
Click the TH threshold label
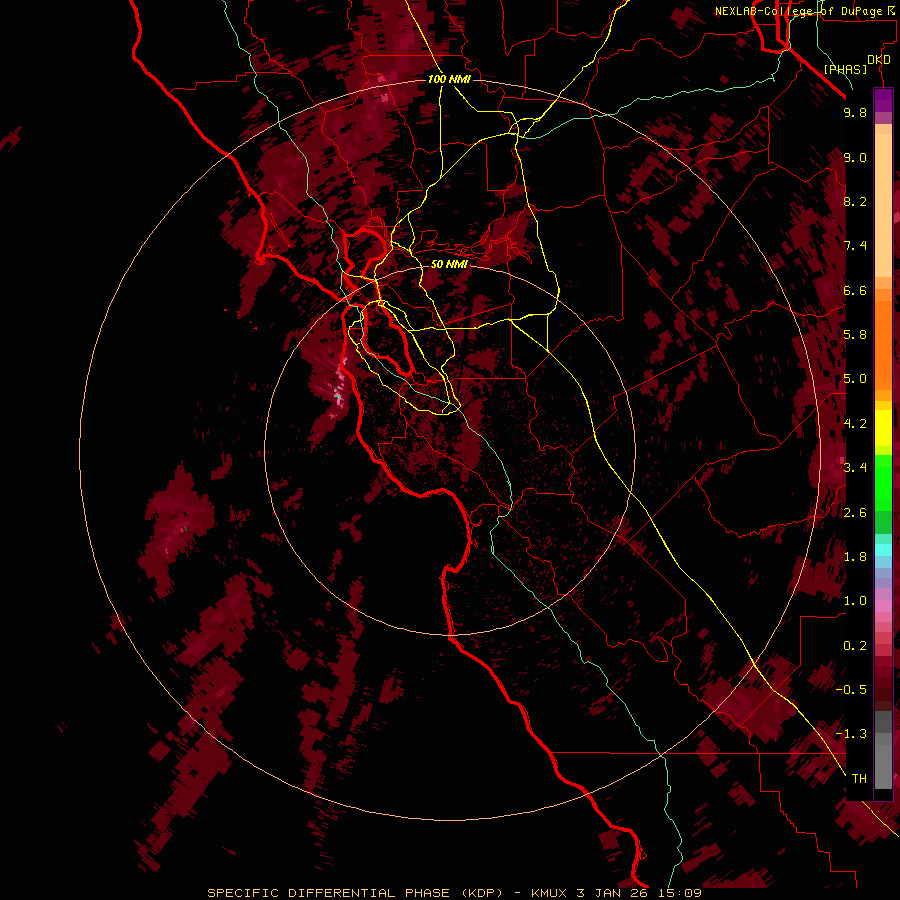point(859,779)
